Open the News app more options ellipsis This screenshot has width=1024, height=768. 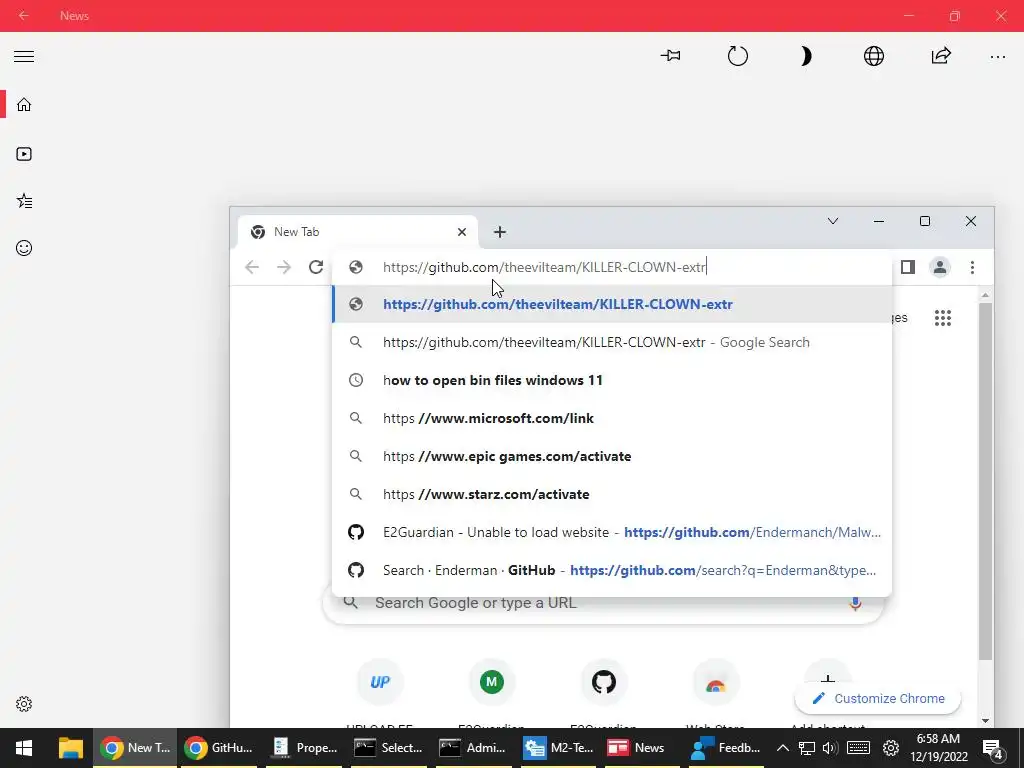[x=998, y=57]
